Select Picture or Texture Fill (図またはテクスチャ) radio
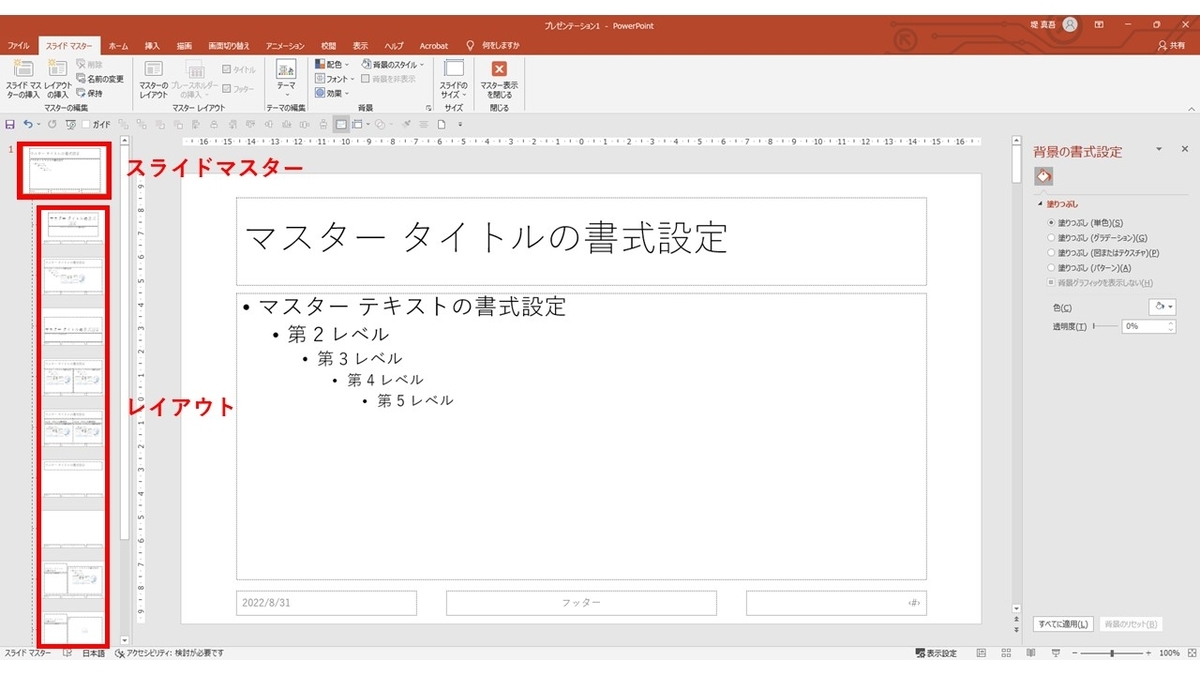The image size is (1200, 675). [1051, 253]
